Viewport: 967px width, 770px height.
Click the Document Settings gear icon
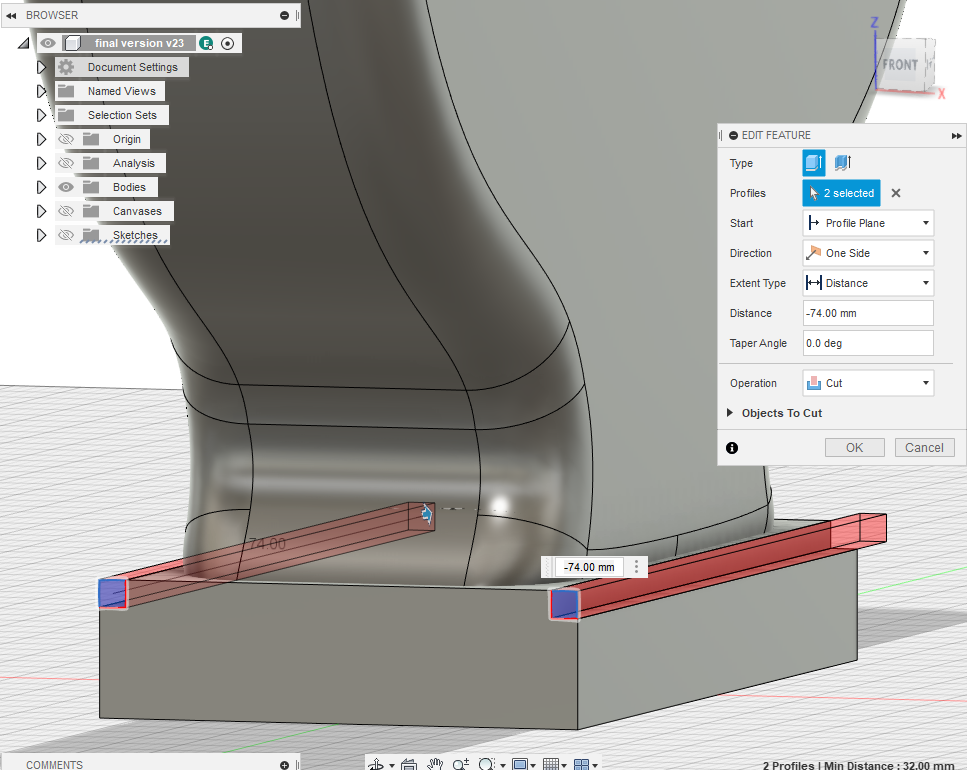(66, 67)
